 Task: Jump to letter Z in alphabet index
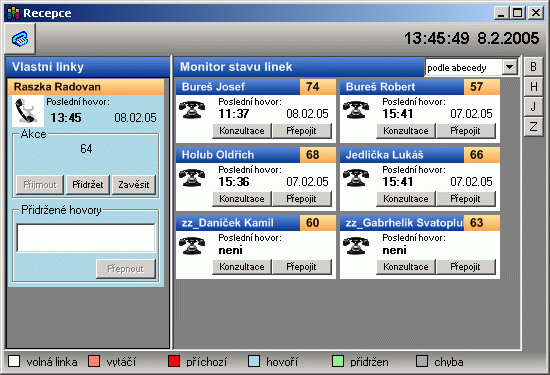534,126
